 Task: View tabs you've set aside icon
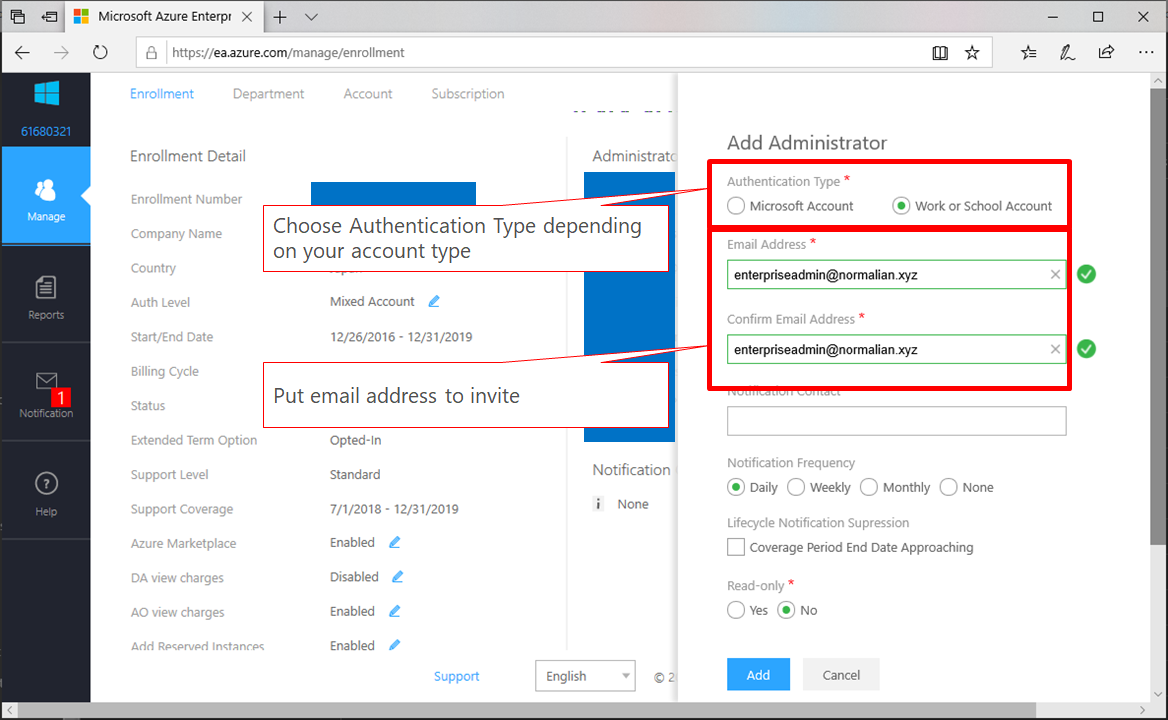(x=18, y=17)
